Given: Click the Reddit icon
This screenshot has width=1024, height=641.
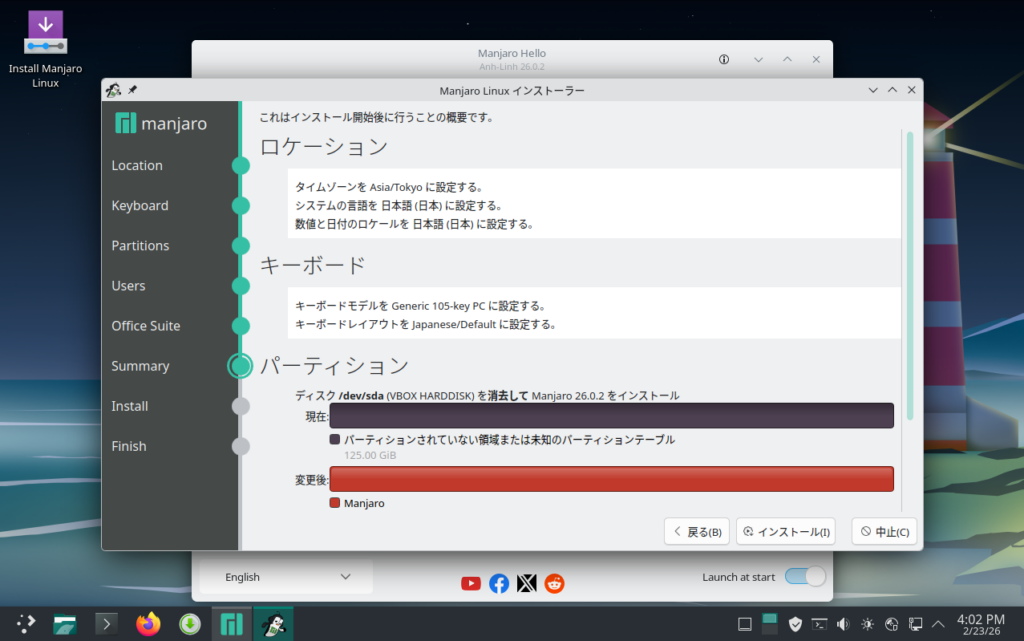Looking at the screenshot, I should pos(554,583).
